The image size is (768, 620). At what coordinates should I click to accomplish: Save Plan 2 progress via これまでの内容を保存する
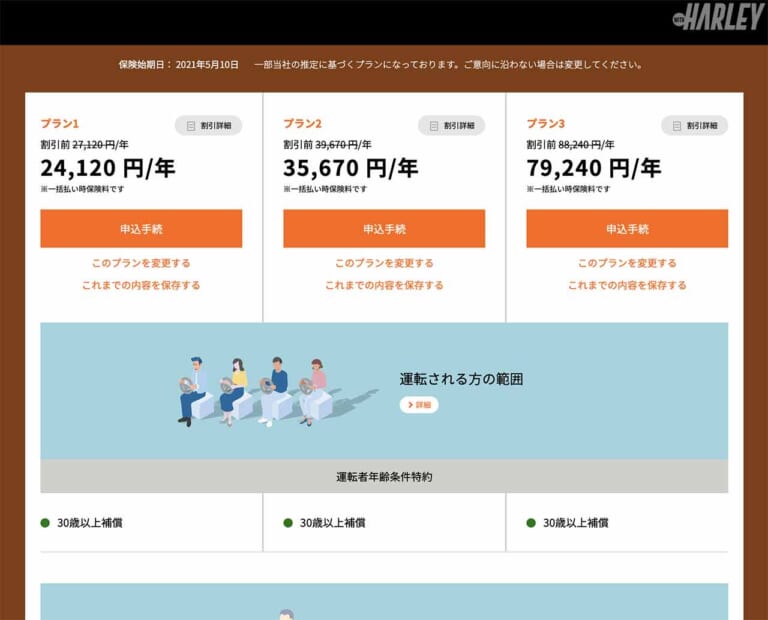pyautogui.click(x=384, y=285)
